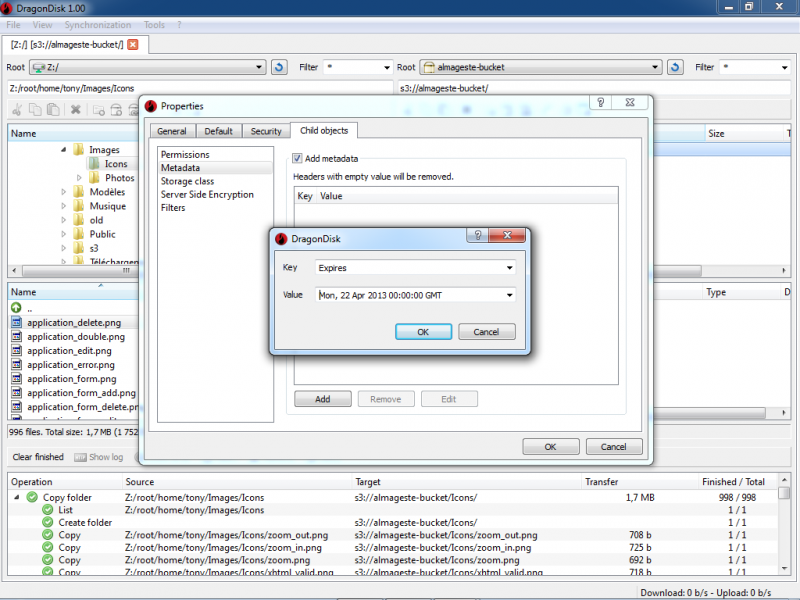The height and width of the screenshot is (600, 800).
Task: Click OK in the Properties dialog
Action: (550, 446)
